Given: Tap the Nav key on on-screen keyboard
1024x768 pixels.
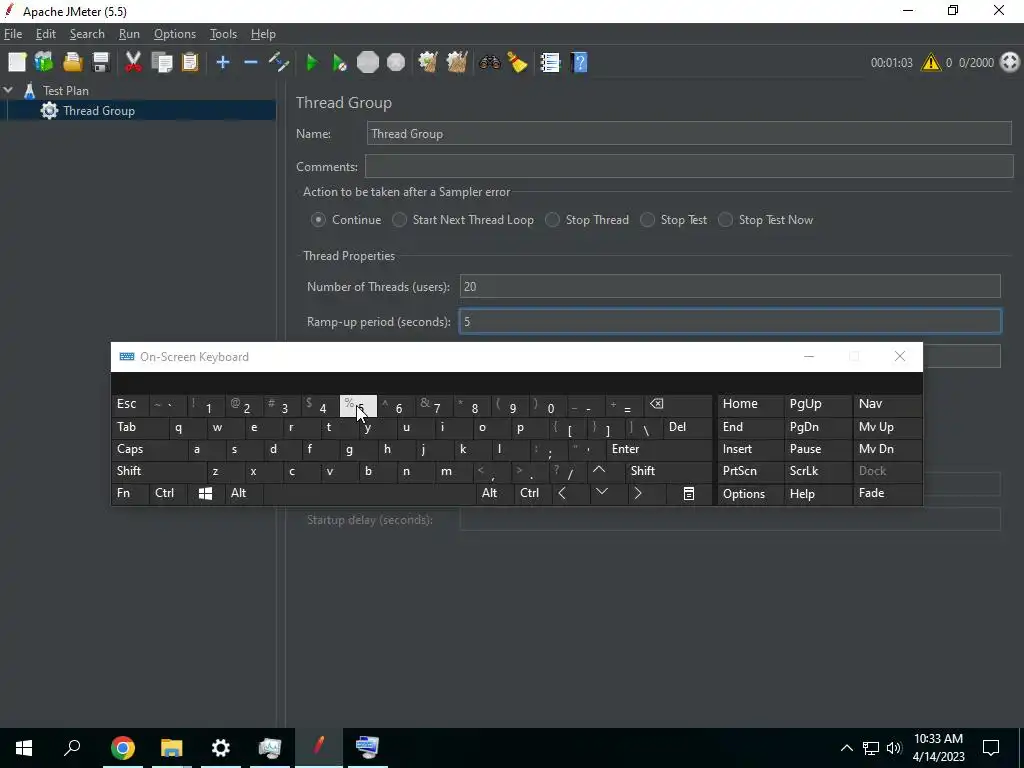Looking at the screenshot, I should coord(887,404).
